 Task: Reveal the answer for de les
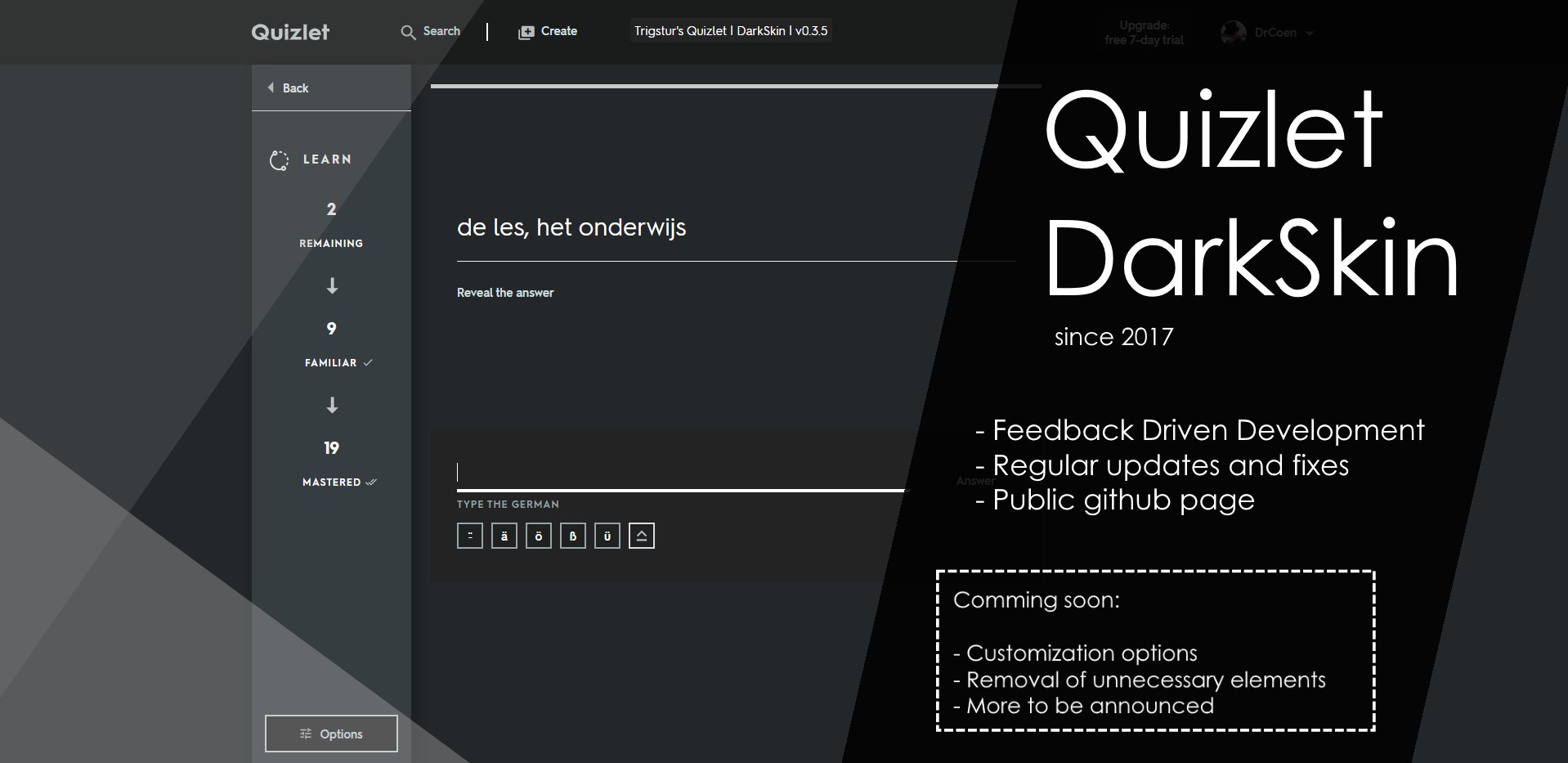click(504, 292)
